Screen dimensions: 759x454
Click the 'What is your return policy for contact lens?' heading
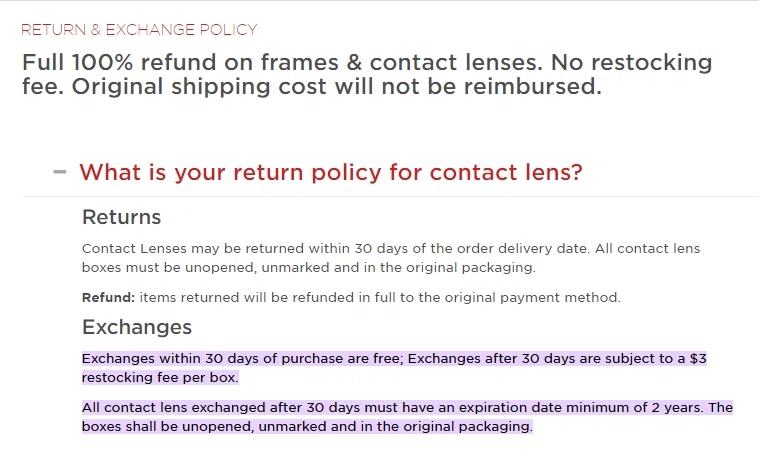pos(331,172)
